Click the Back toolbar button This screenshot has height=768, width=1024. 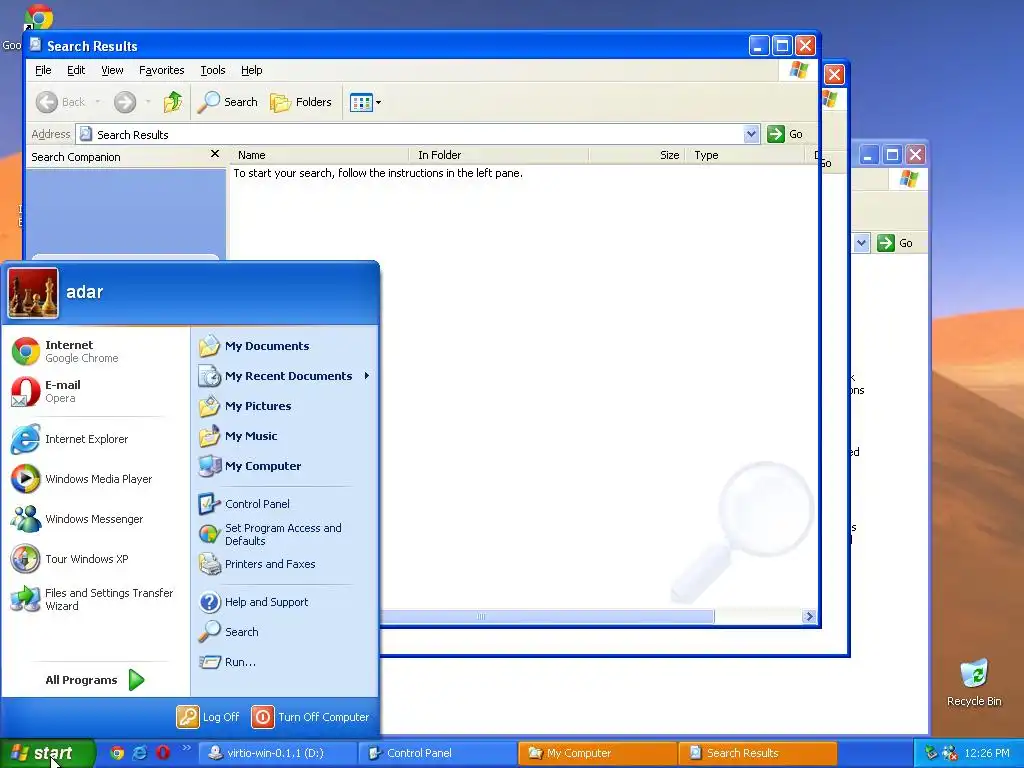click(x=60, y=102)
